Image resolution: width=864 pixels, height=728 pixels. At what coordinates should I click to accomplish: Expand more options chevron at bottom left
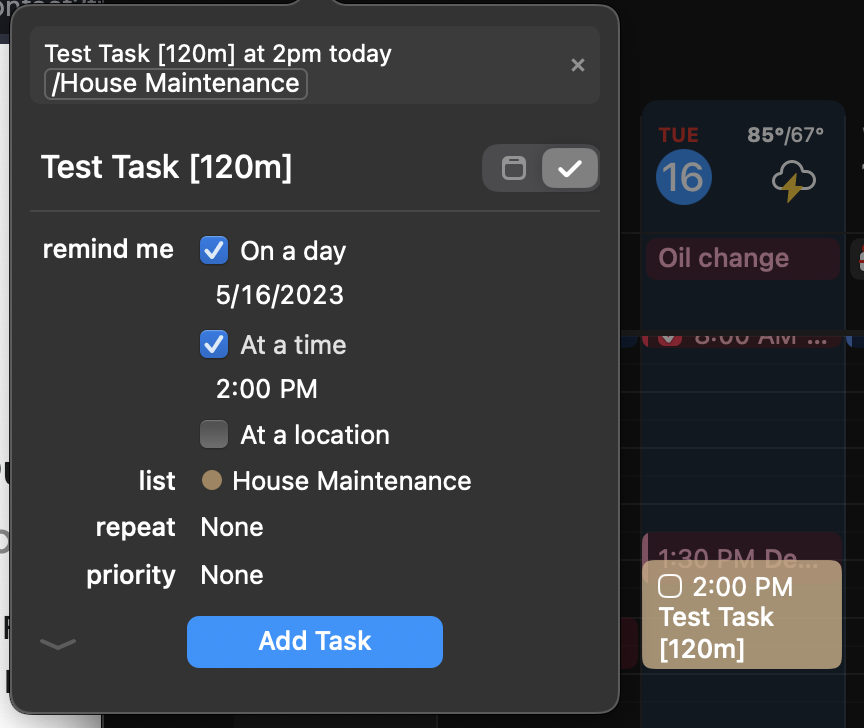click(58, 644)
